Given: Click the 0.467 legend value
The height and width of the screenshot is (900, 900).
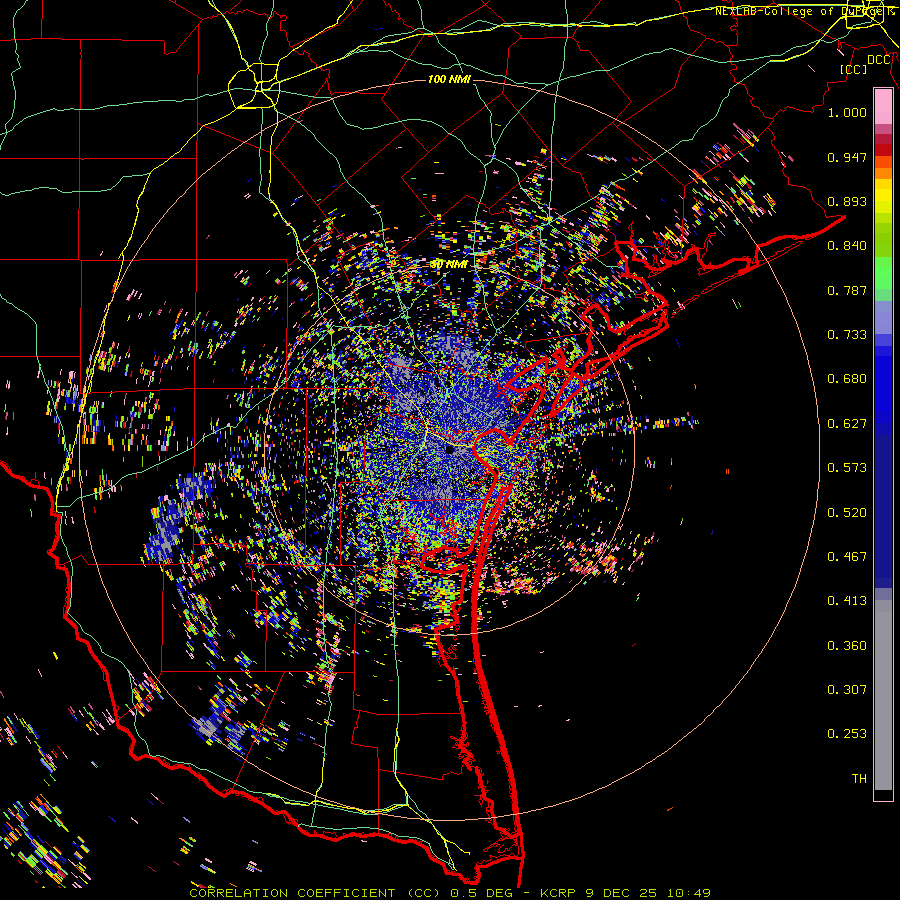Looking at the screenshot, I should [x=847, y=557].
